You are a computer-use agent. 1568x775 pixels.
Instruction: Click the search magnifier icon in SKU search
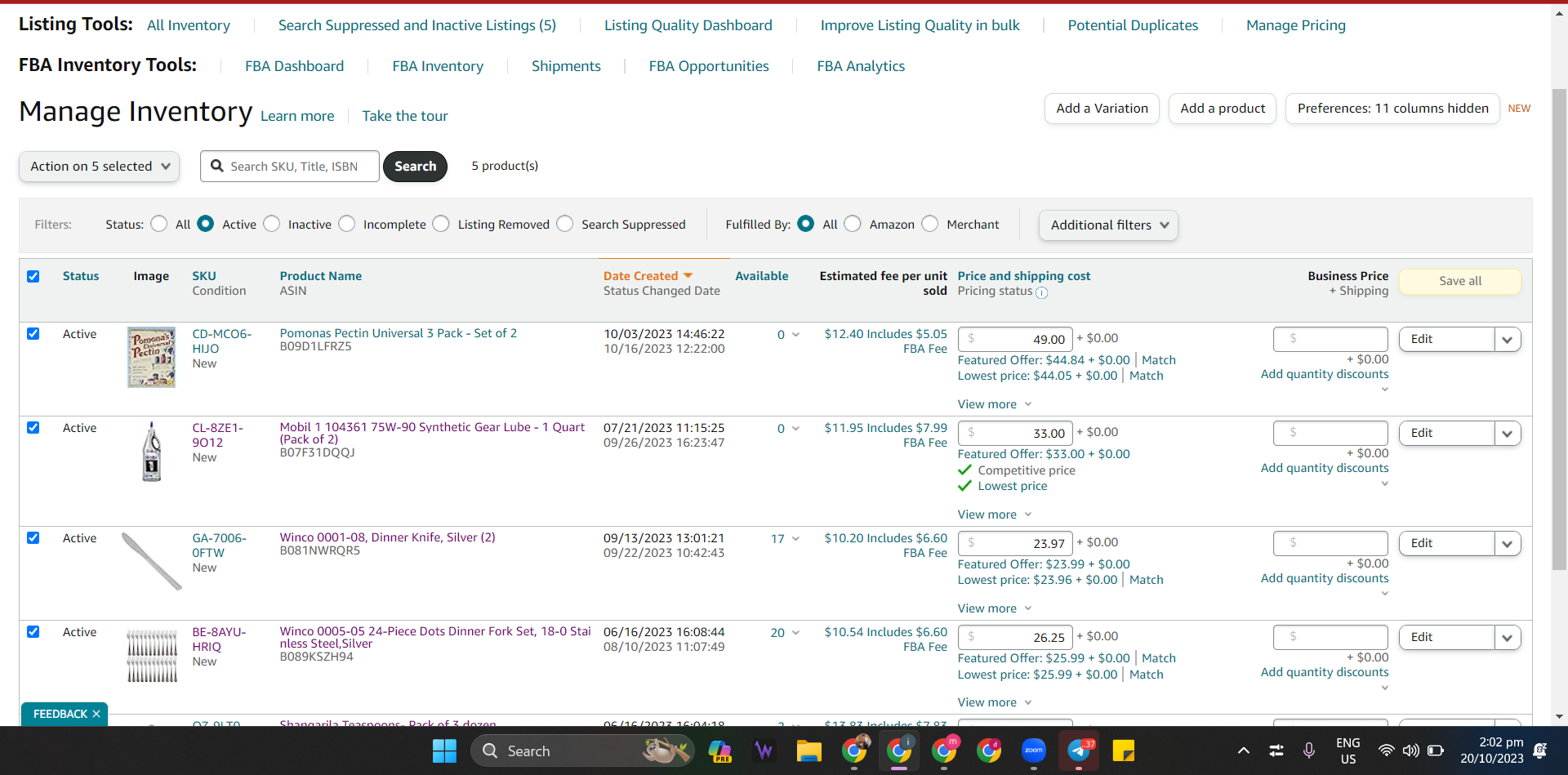click(217, 166)
